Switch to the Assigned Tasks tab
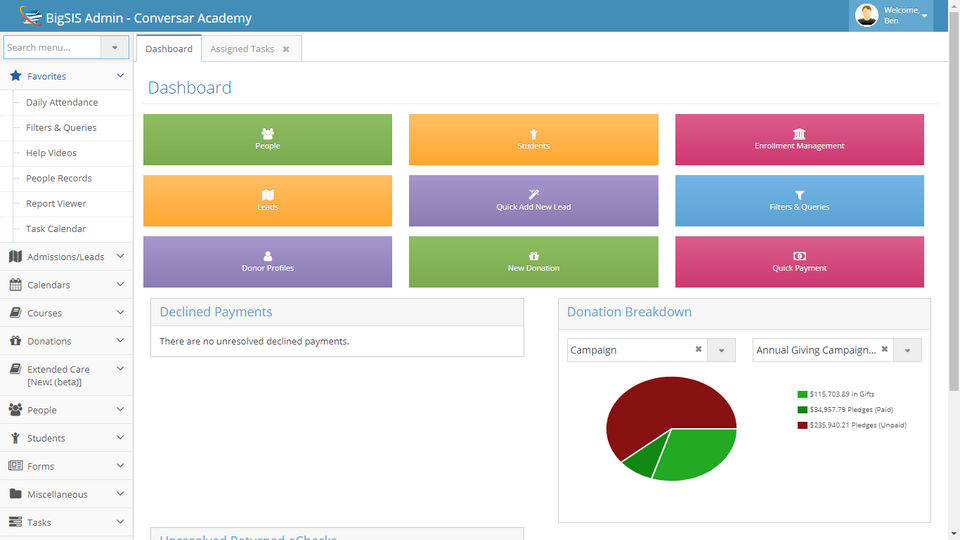Viewport: 960px width, 540px height. click(x=242, y=49)
